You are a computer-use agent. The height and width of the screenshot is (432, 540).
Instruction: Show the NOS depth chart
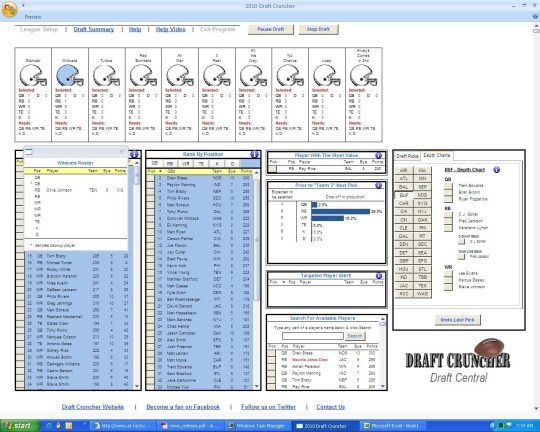[x=422, y=195]
